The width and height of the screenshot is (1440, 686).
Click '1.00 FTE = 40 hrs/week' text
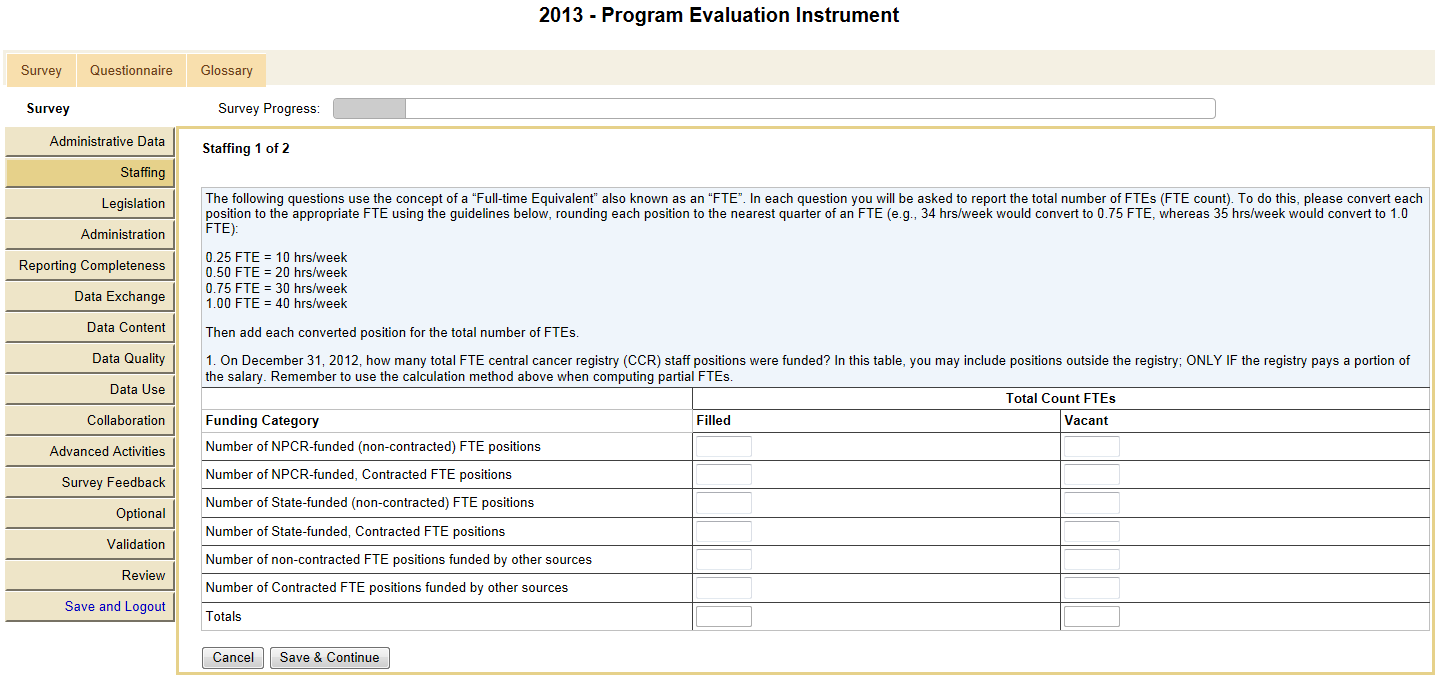pyautogui.click(x=276, y=304)
